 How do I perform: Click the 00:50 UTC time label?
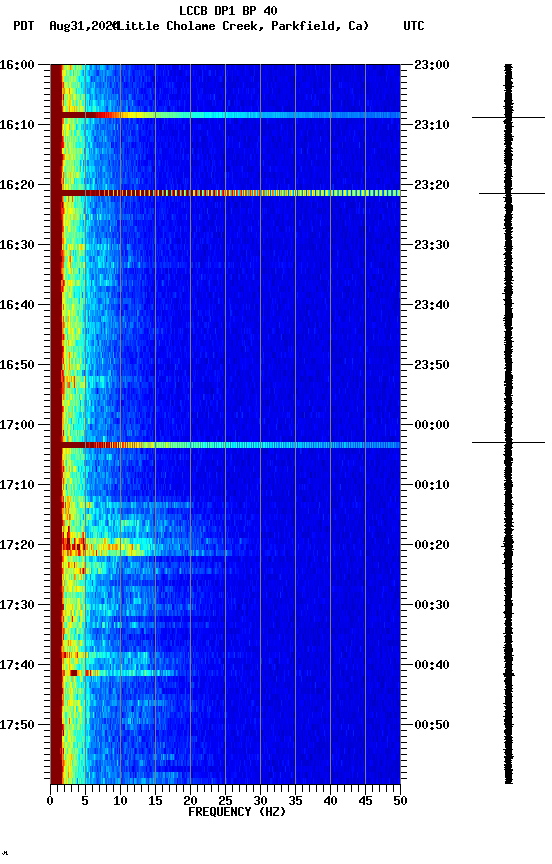click(x=432, y=725)
